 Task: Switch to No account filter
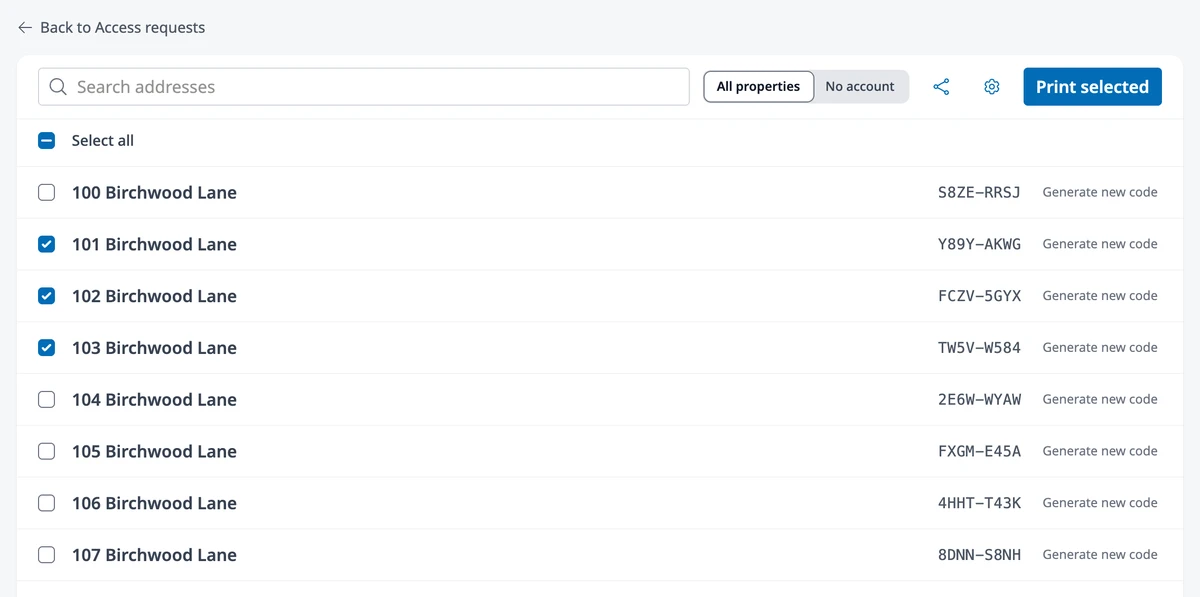point(860,87)
